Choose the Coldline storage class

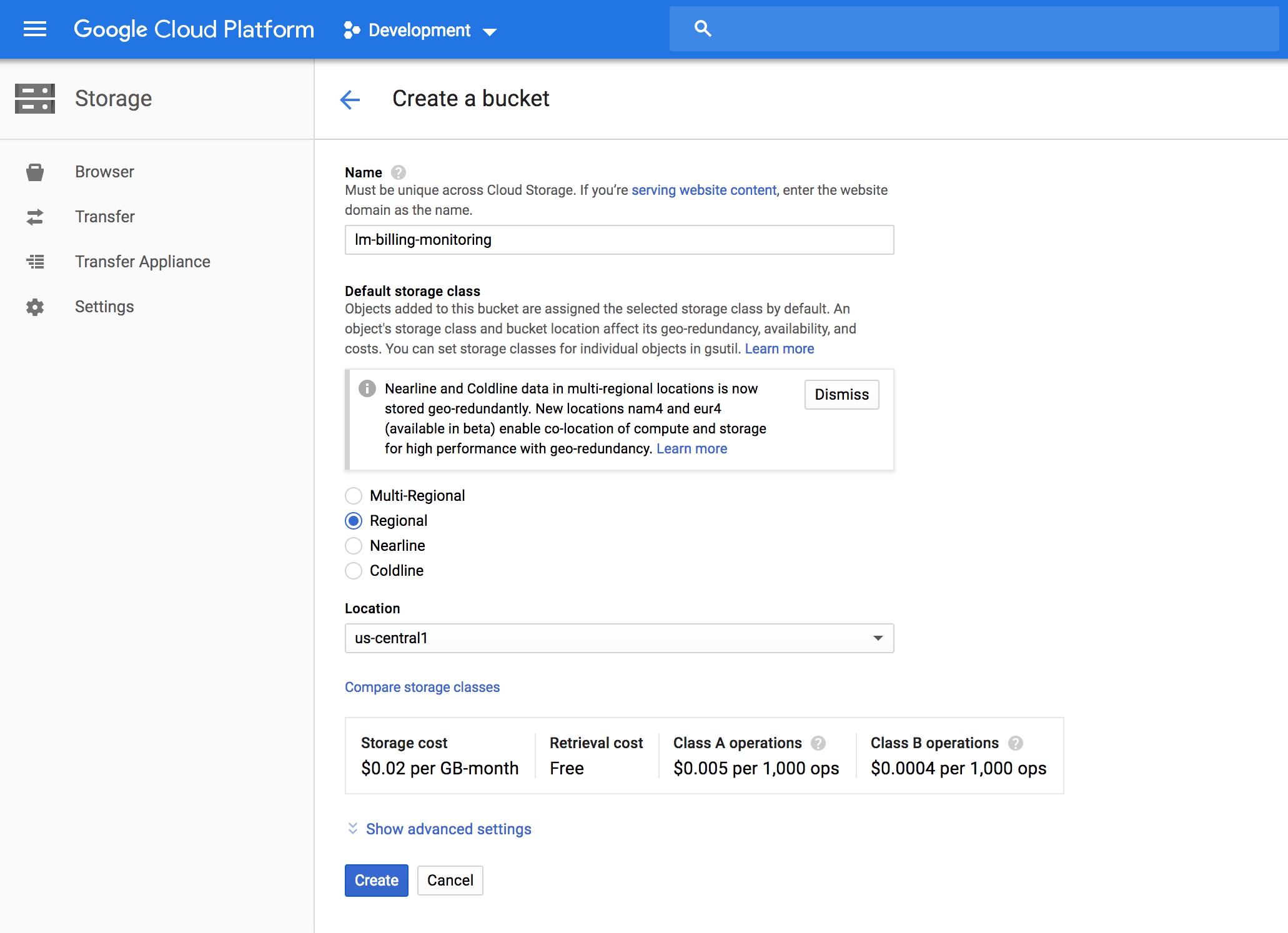point(354,571)
